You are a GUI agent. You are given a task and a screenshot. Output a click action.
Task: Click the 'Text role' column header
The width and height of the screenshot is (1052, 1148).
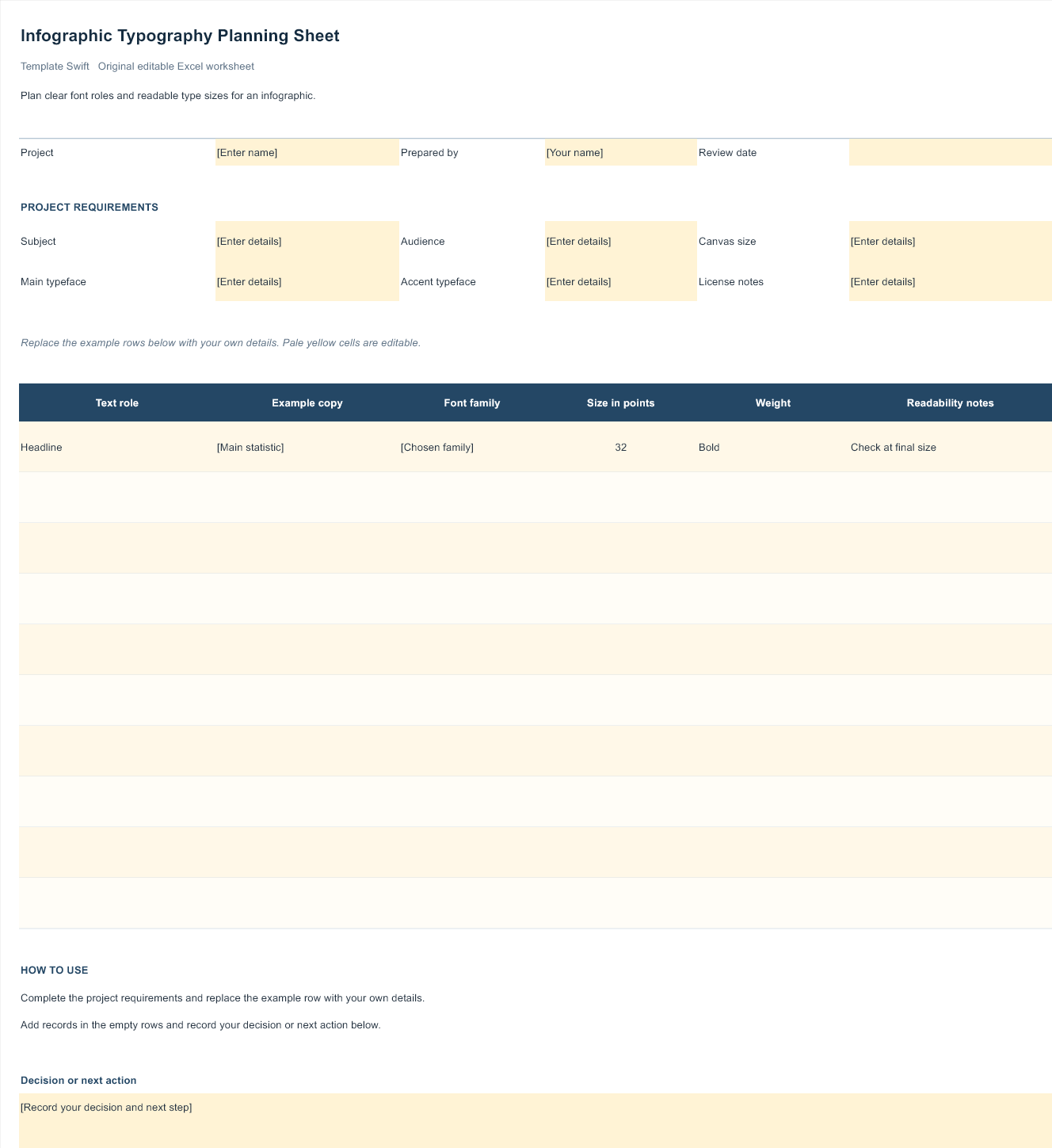[117, 403]
